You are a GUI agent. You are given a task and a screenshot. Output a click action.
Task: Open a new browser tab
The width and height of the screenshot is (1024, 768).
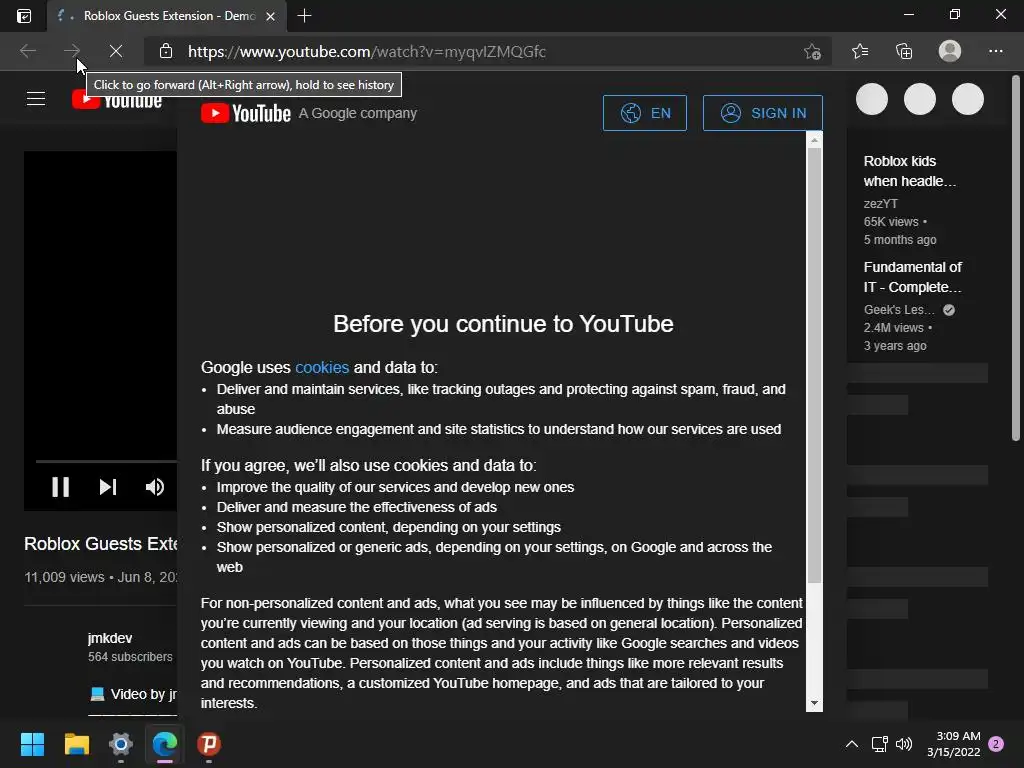[x=304, y=16]
